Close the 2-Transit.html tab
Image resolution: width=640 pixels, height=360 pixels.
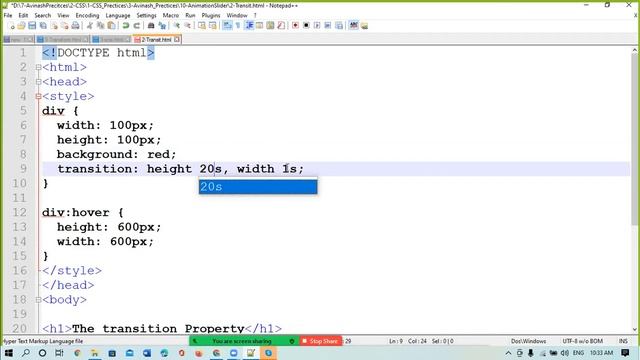177,40
